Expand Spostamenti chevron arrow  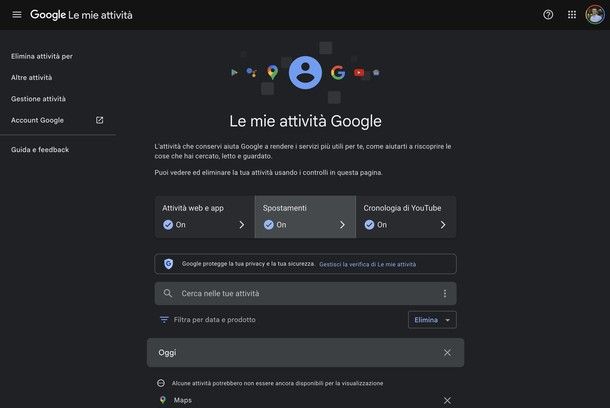342,225
